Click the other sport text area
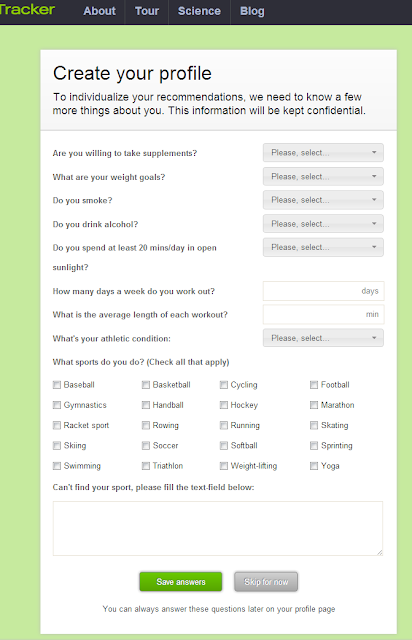 click(218, 529)
